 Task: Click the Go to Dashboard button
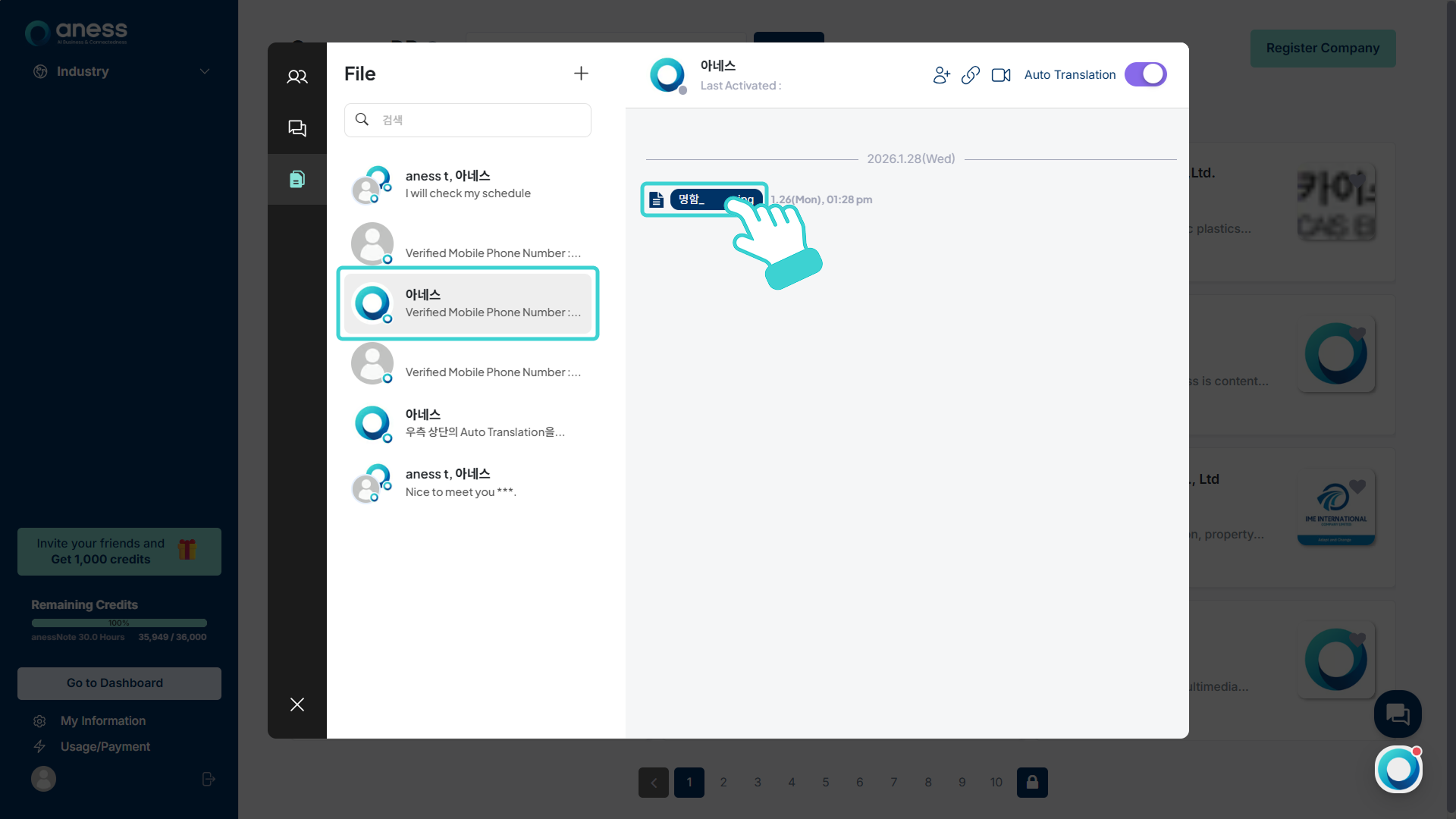[x=119, y=683]
